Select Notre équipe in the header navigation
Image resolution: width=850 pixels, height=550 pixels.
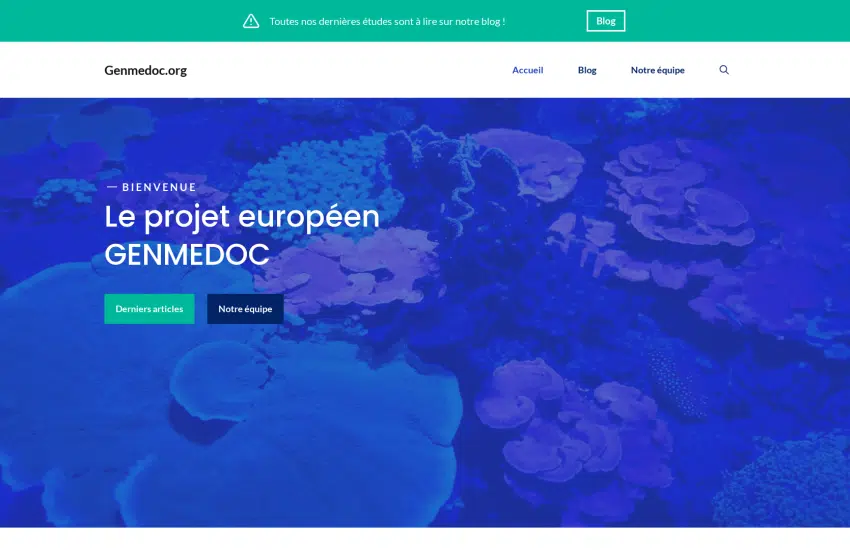(658, 70)
